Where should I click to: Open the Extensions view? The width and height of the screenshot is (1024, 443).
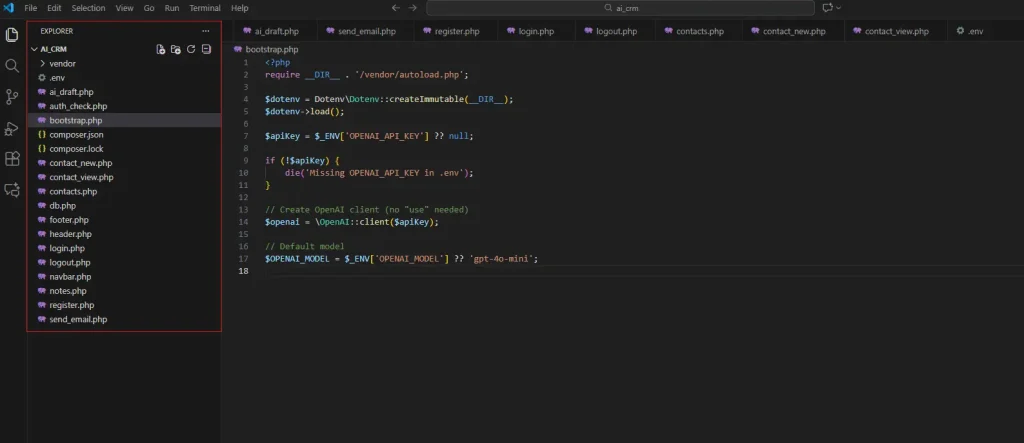[x=12, y=159]
